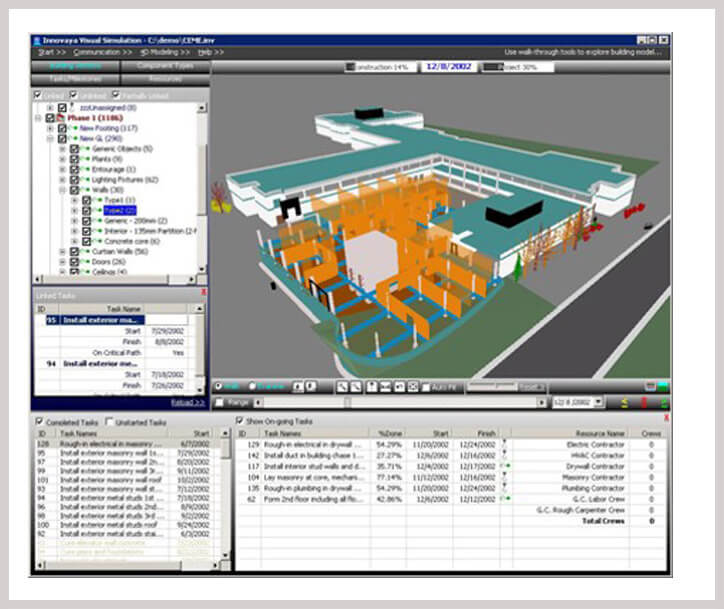Select the Walk navigation radio button
The image size is (724, 609).
tap(218, 386)
